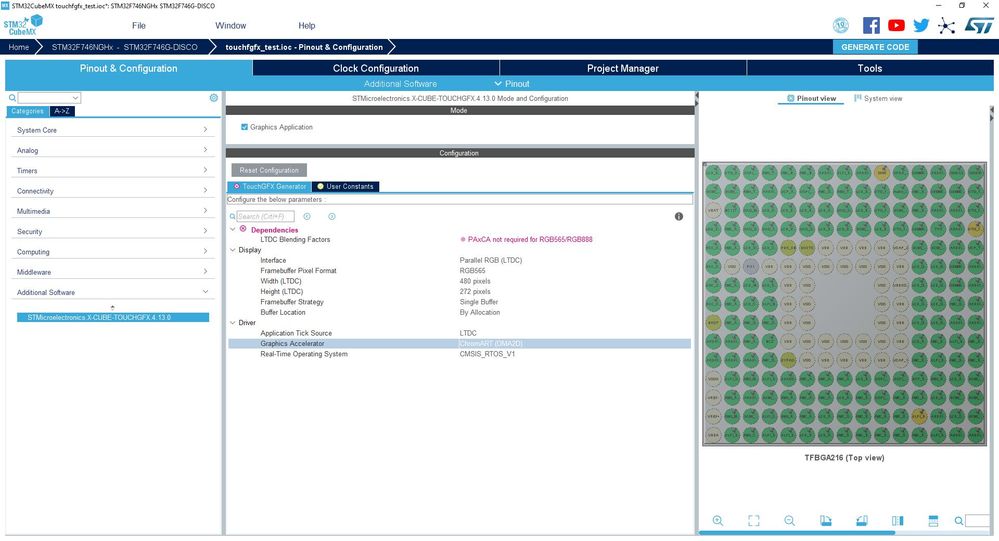Click the Dependencies warning icon
Image resolution: width=999 pixels, height=541 pixels.
(x=243, y=229)
